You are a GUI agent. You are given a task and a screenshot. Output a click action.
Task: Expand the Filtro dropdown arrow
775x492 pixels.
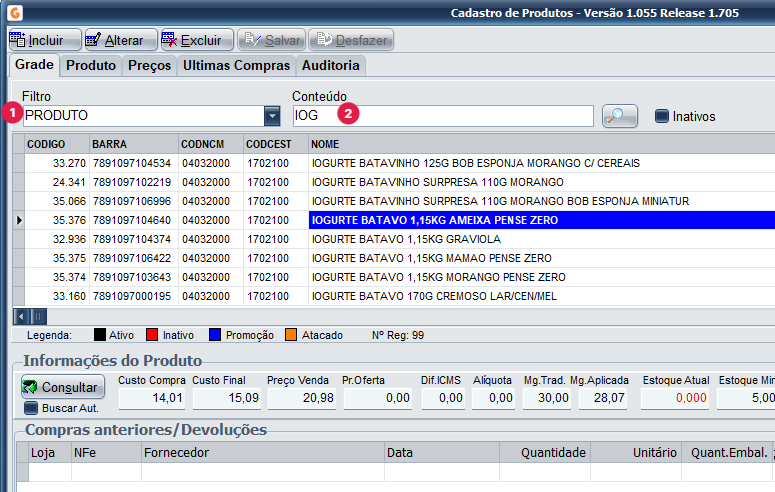[x=272, y=116]
